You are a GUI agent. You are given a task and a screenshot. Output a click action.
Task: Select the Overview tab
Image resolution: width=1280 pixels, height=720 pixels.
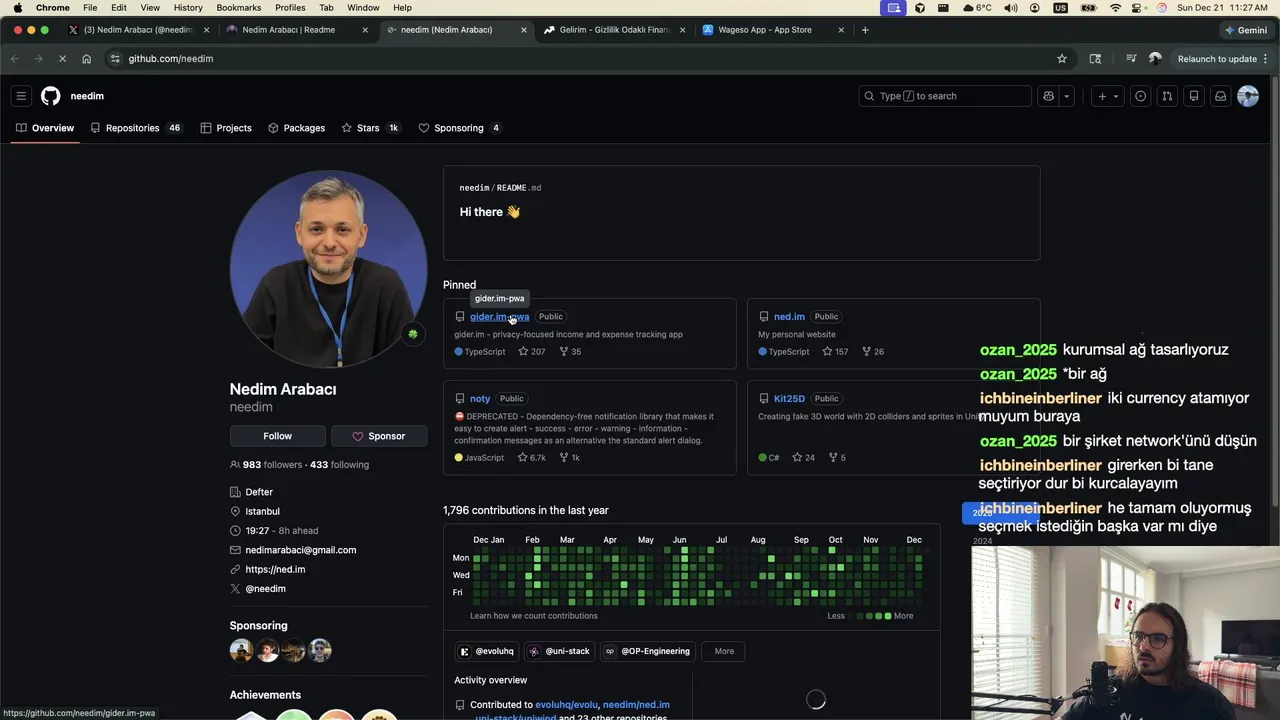click(x=45, y=128)
